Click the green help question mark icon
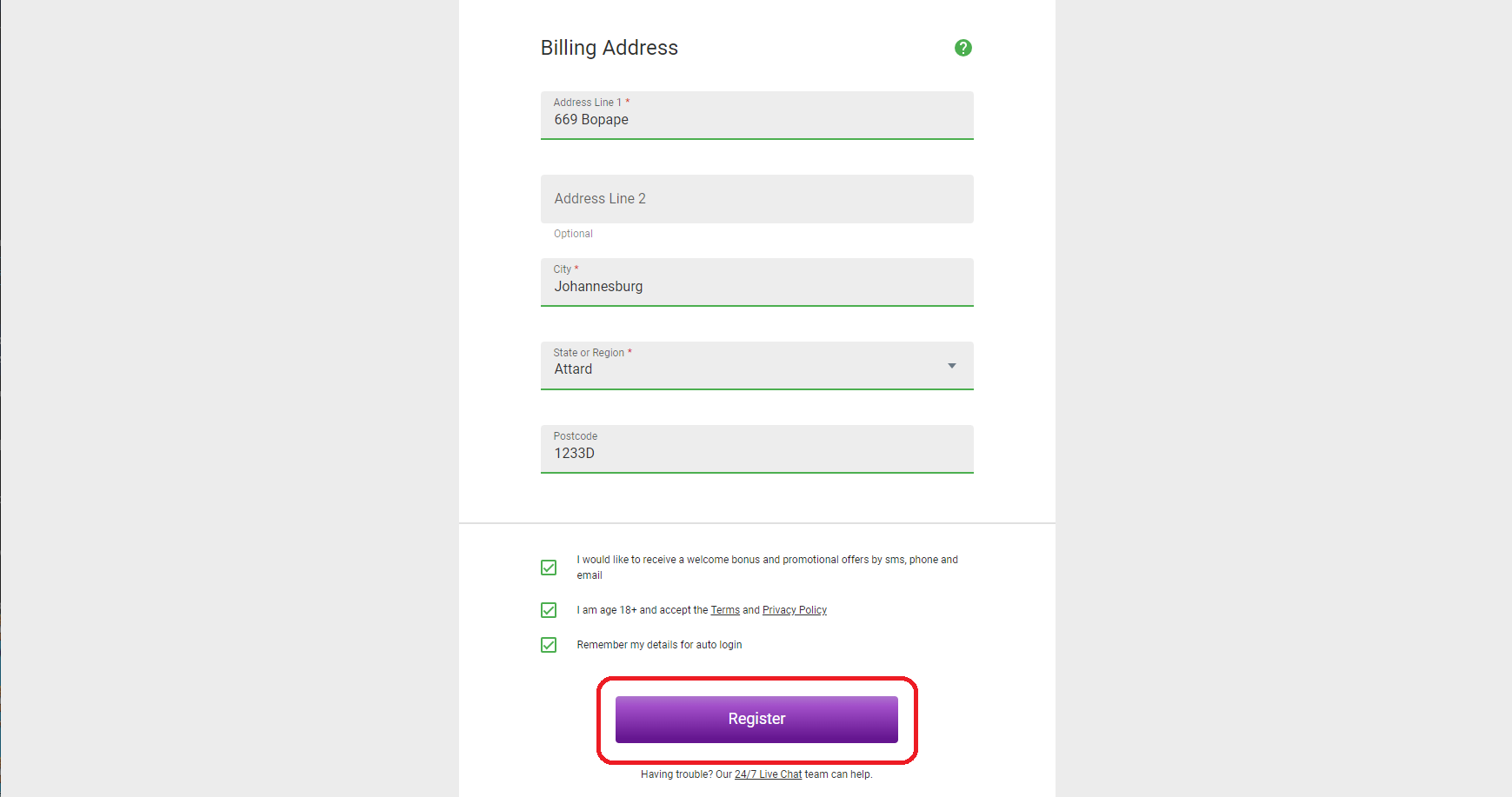The width and height of the screenshot is (1512, 797). click(x=962, y=48)
